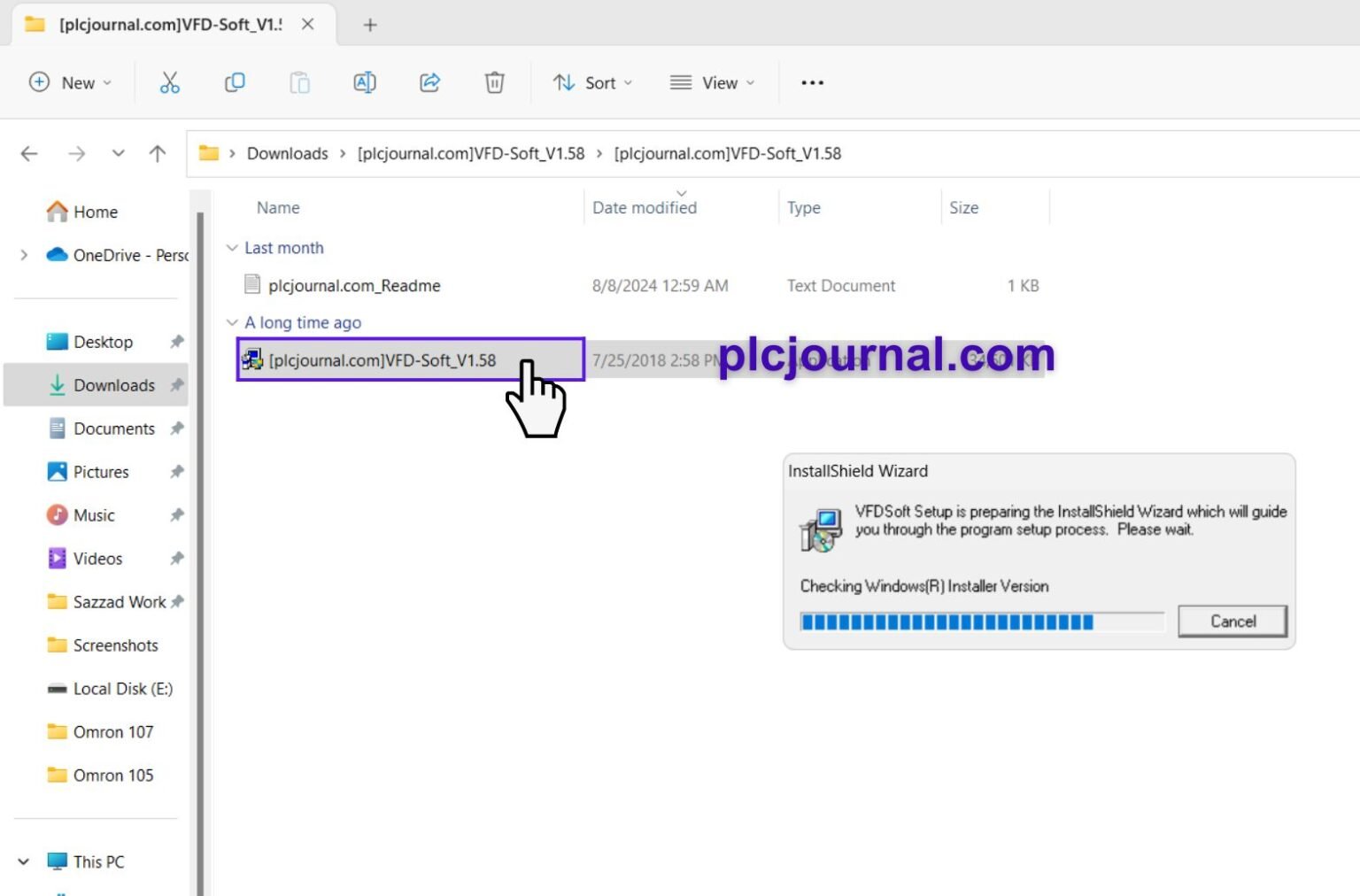This screenshot has width=1360, height=896.
Task: Click Downloads in the address breadcrumb
Action: pos(287,154)
